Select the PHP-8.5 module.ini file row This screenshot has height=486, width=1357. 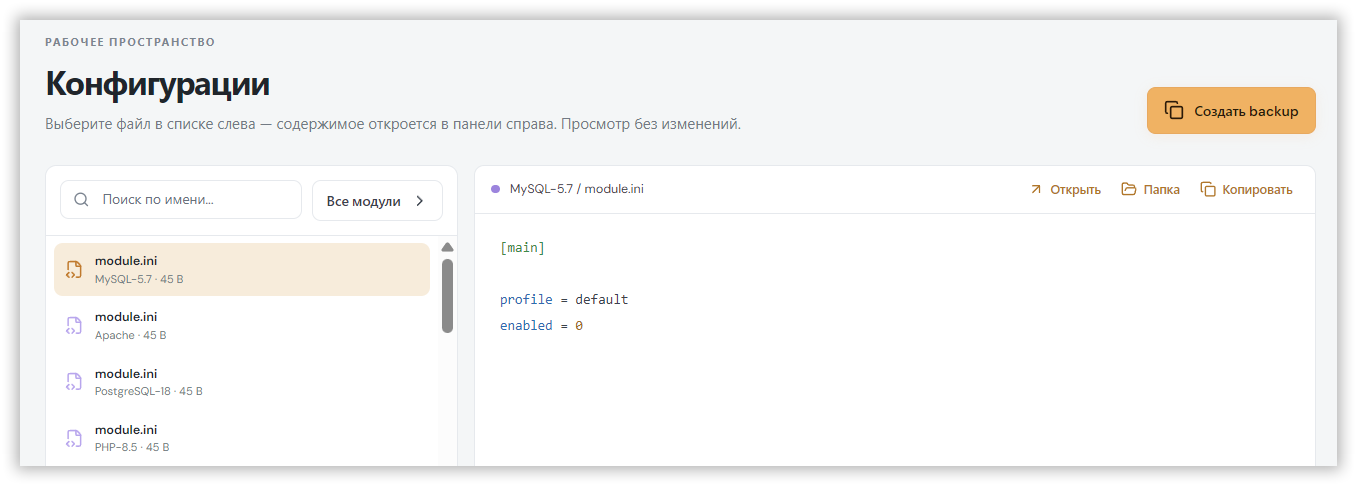coord(242,438)
